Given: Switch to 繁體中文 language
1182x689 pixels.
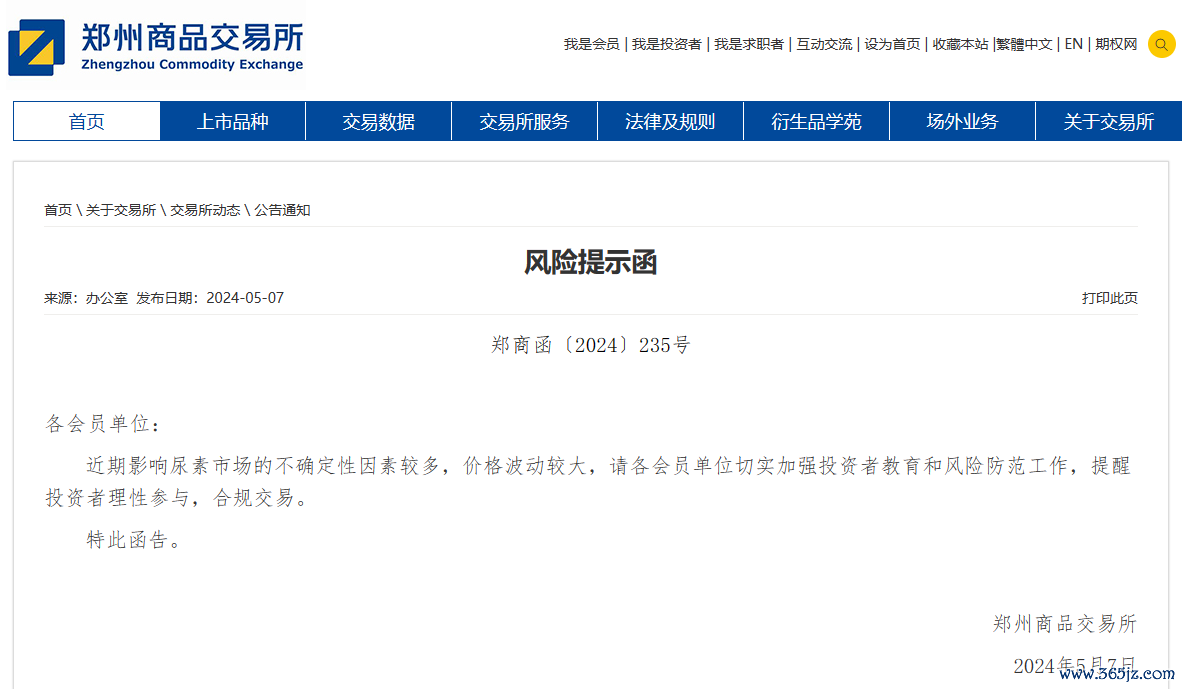Looking at the screenshot, I should point(1025,44).
